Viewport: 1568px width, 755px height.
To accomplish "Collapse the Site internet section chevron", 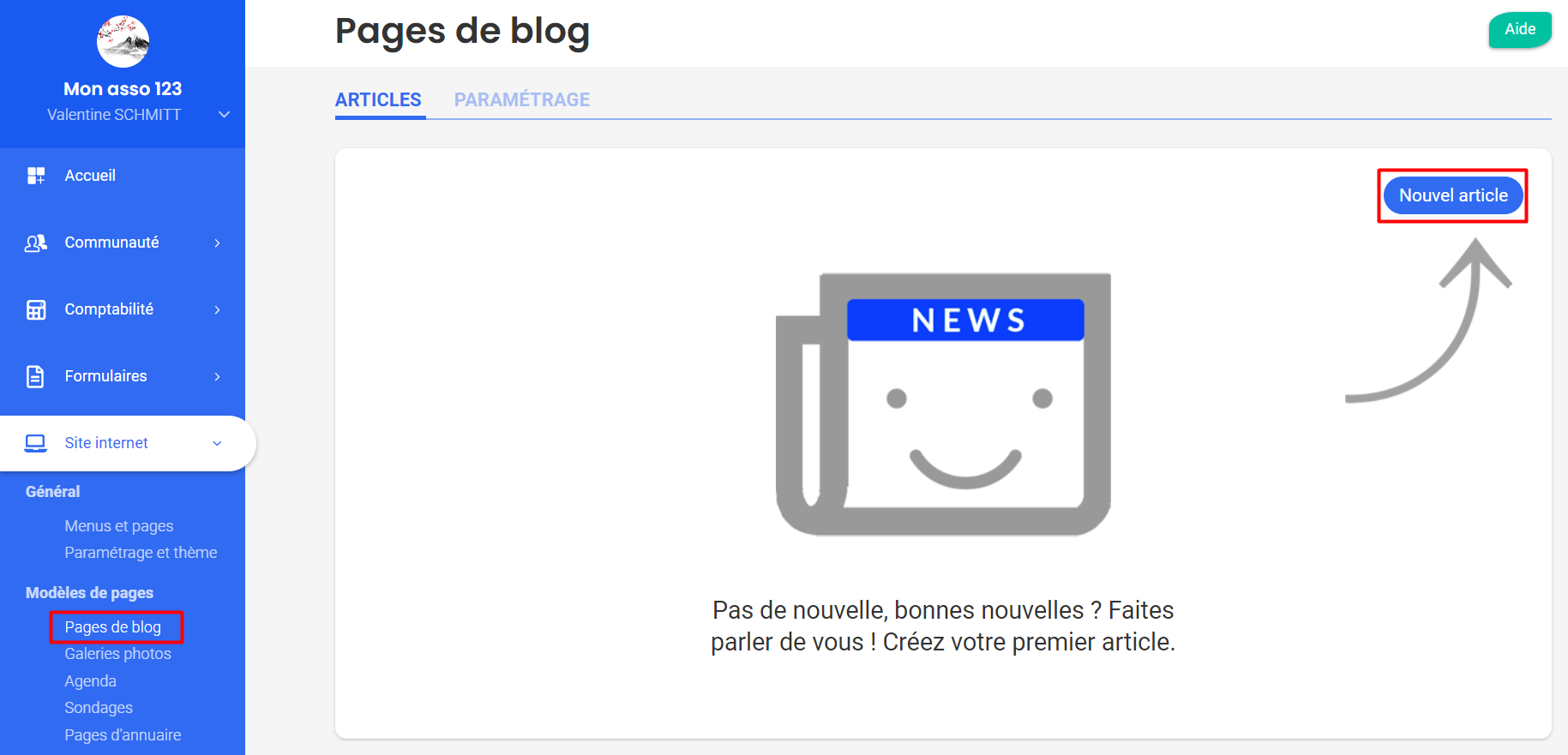I will click(x=217, y=443).
